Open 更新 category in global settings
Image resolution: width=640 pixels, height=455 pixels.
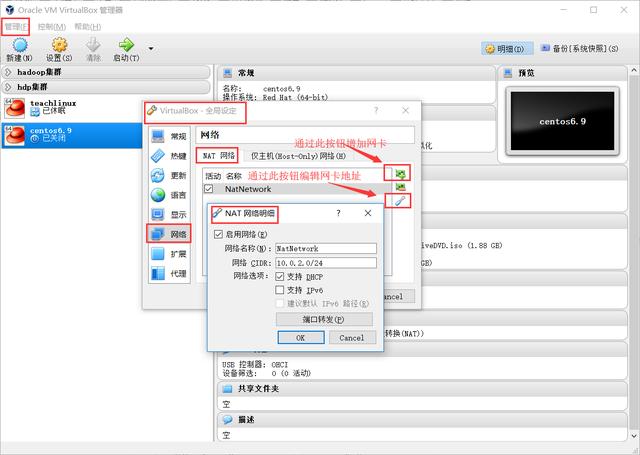coord(169,175)
